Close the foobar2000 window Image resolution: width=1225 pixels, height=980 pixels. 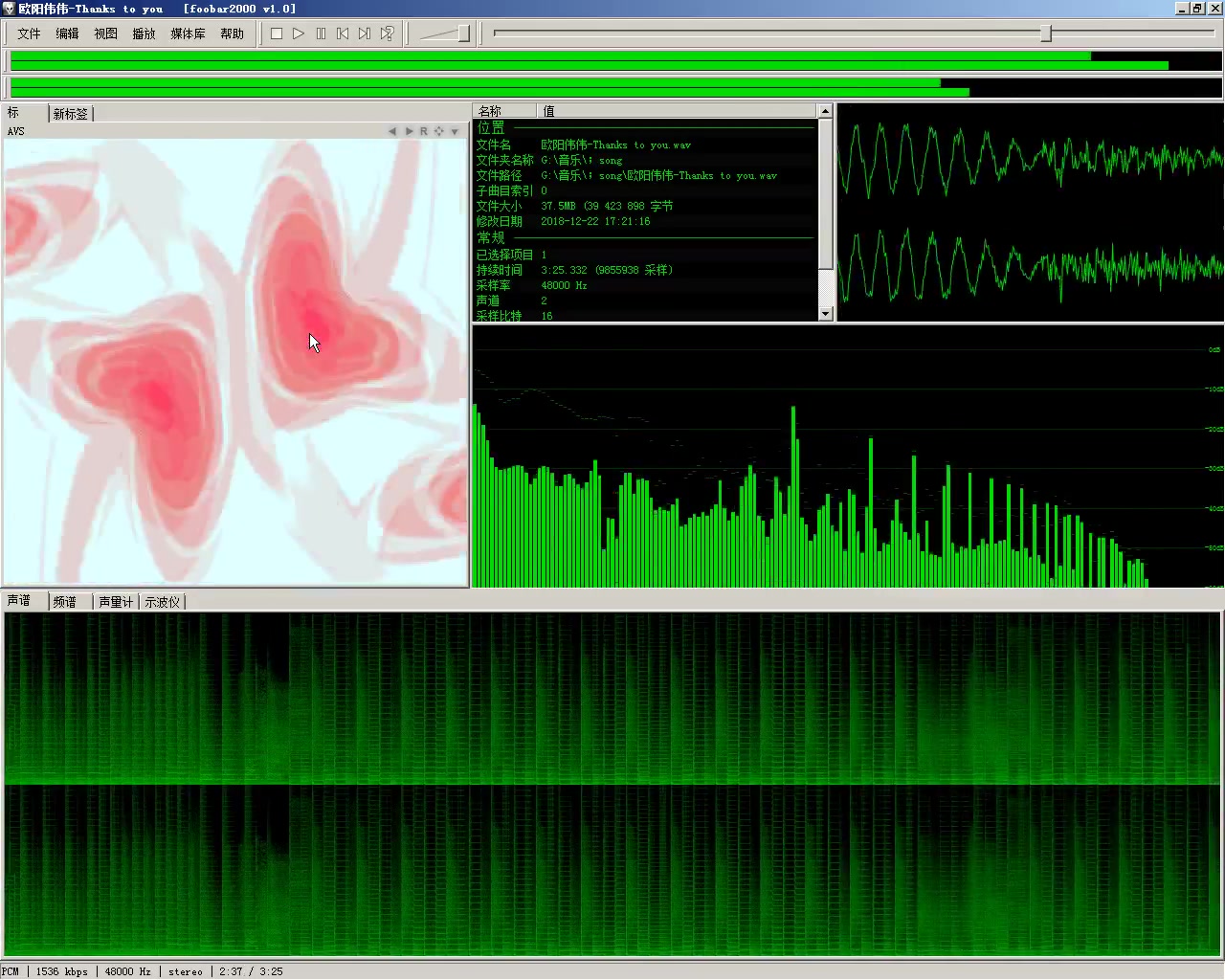[1214, 9]
